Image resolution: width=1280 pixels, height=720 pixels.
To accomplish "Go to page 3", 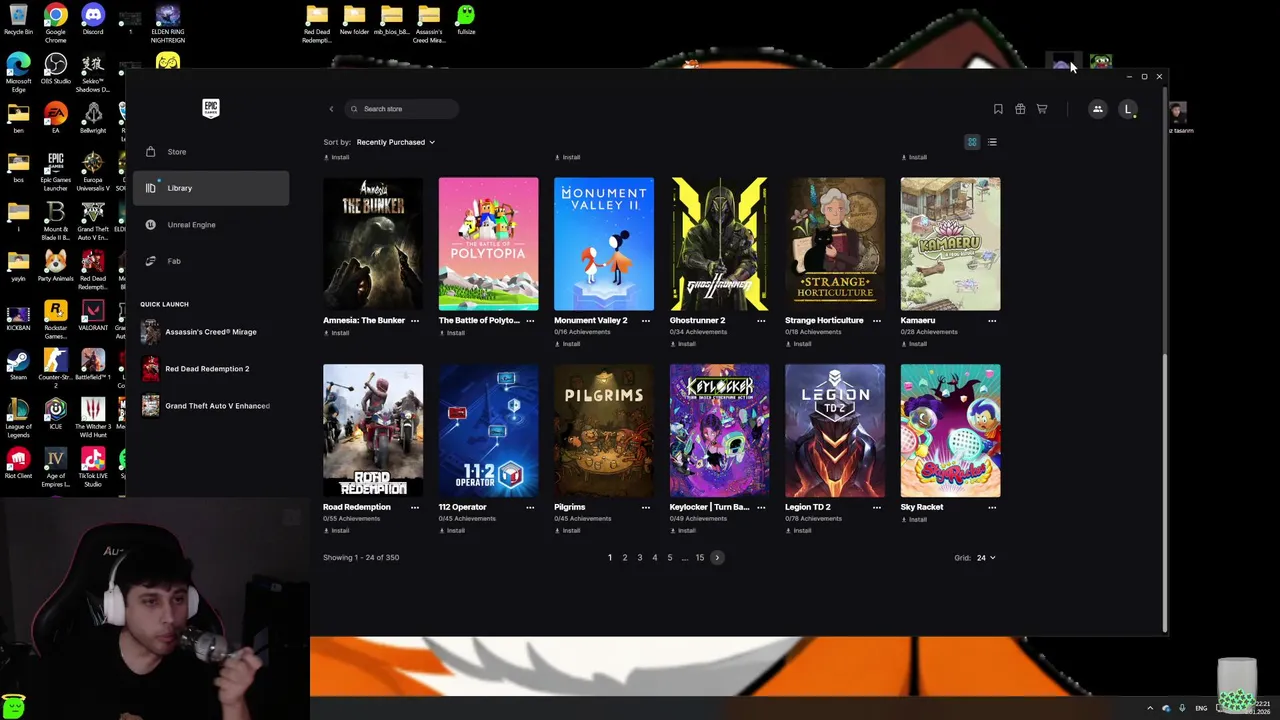I will coord(640,558).
